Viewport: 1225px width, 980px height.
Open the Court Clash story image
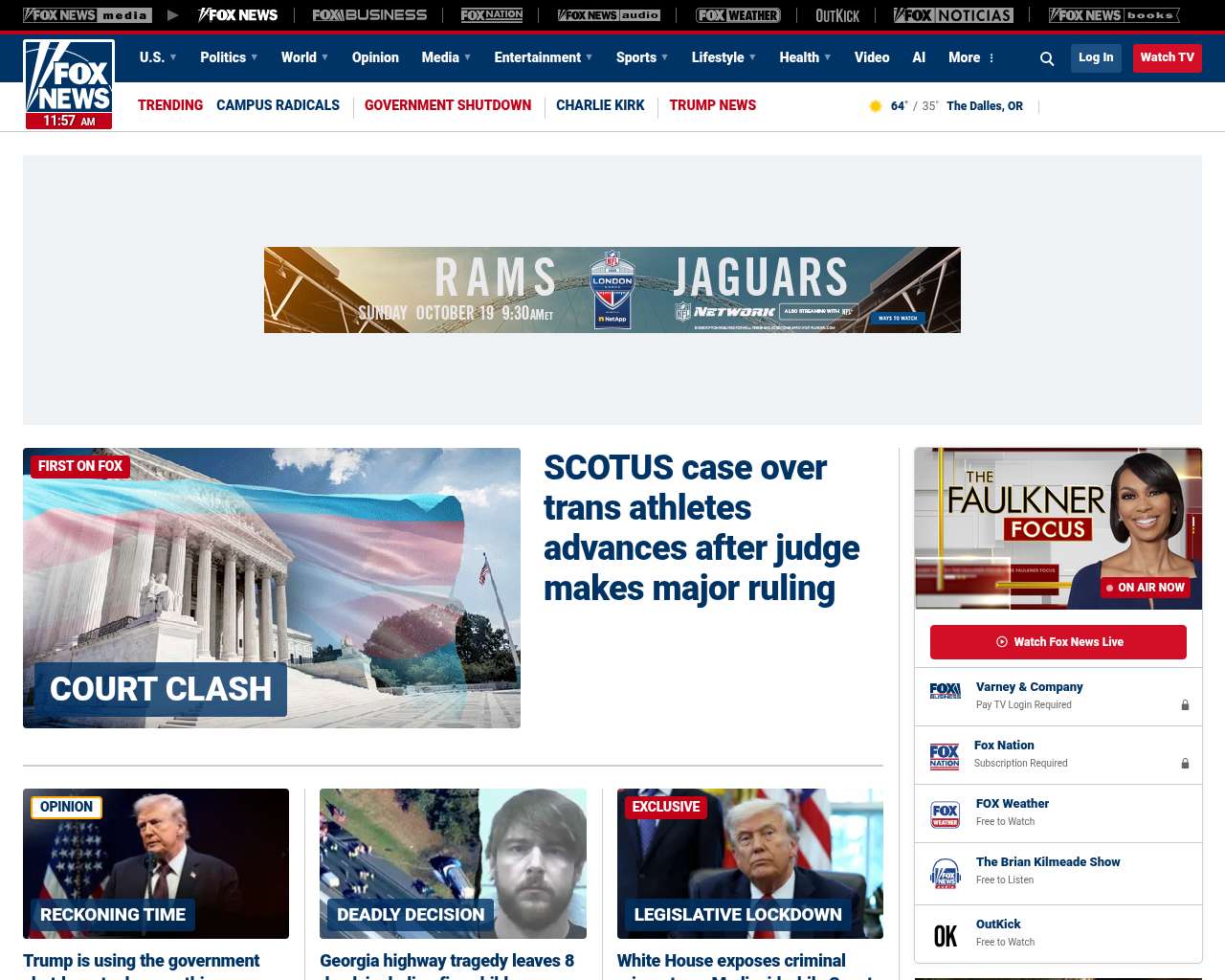click(x=272, y=588)
